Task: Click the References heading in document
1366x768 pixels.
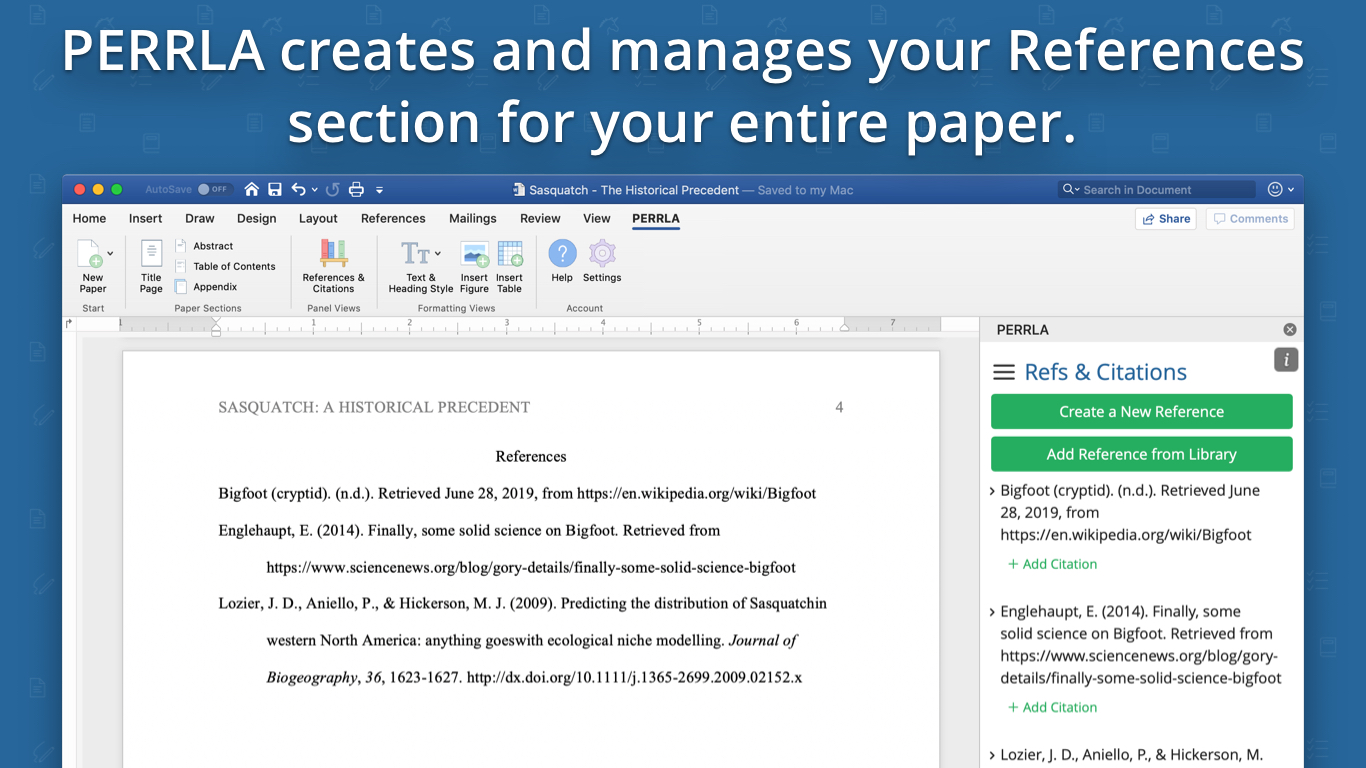Action: [531, 456]
